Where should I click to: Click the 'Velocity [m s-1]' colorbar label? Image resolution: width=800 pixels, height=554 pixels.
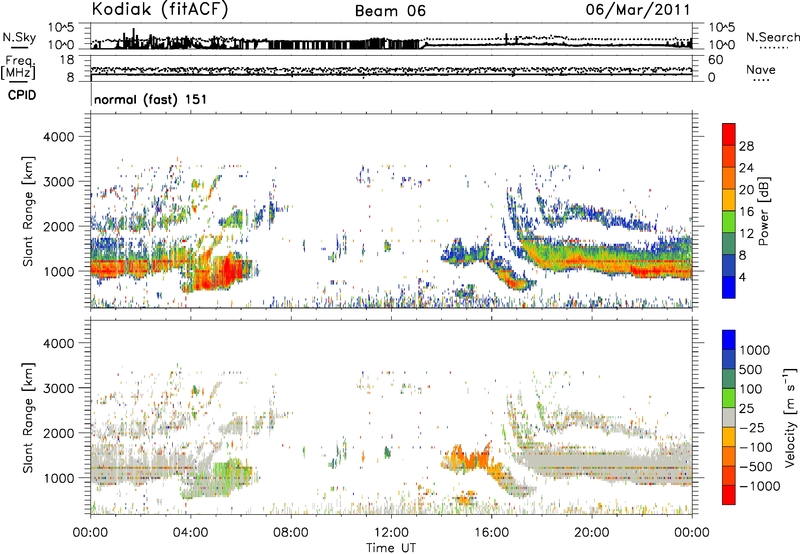click(x=789, y=417)
